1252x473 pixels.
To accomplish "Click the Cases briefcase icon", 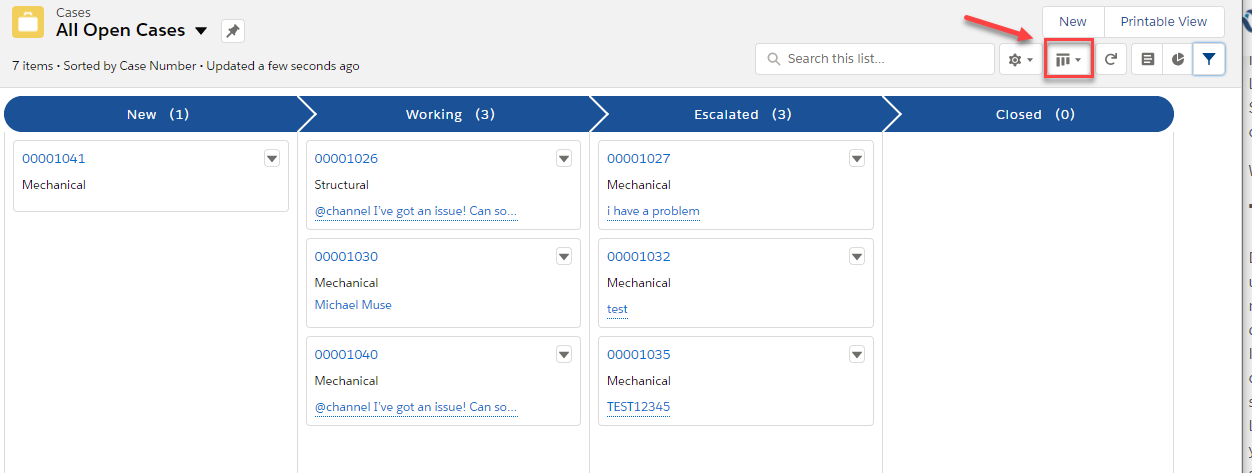I will [28, 22].
